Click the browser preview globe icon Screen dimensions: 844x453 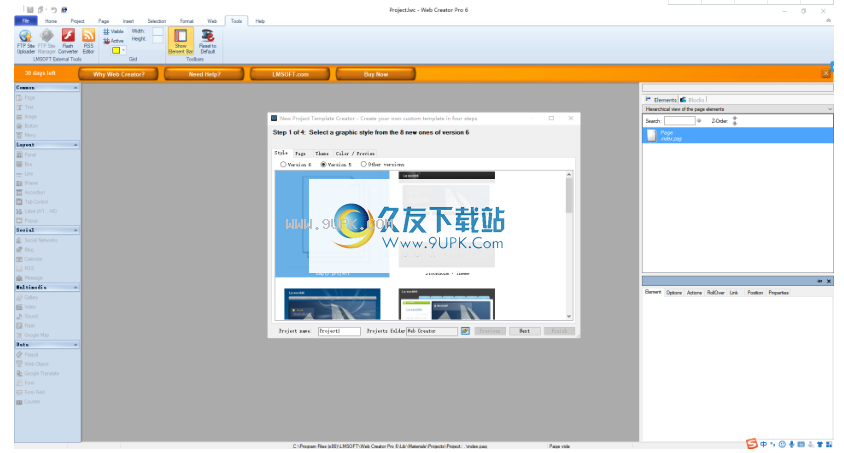pos(64,10)
